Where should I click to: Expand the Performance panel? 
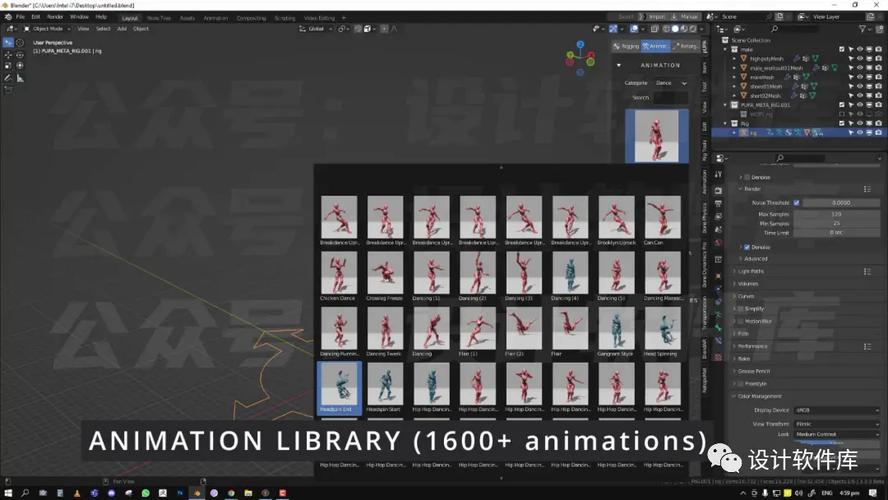(752, 346)
